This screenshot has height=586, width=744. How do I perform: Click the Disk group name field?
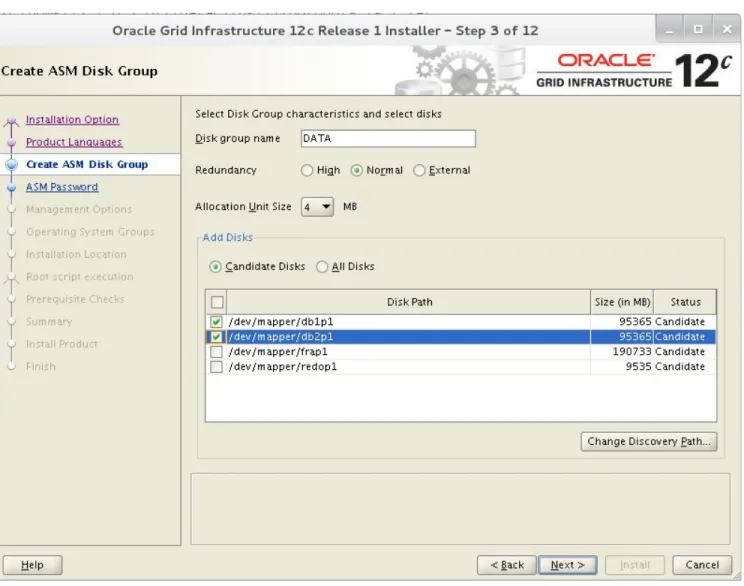388,139
